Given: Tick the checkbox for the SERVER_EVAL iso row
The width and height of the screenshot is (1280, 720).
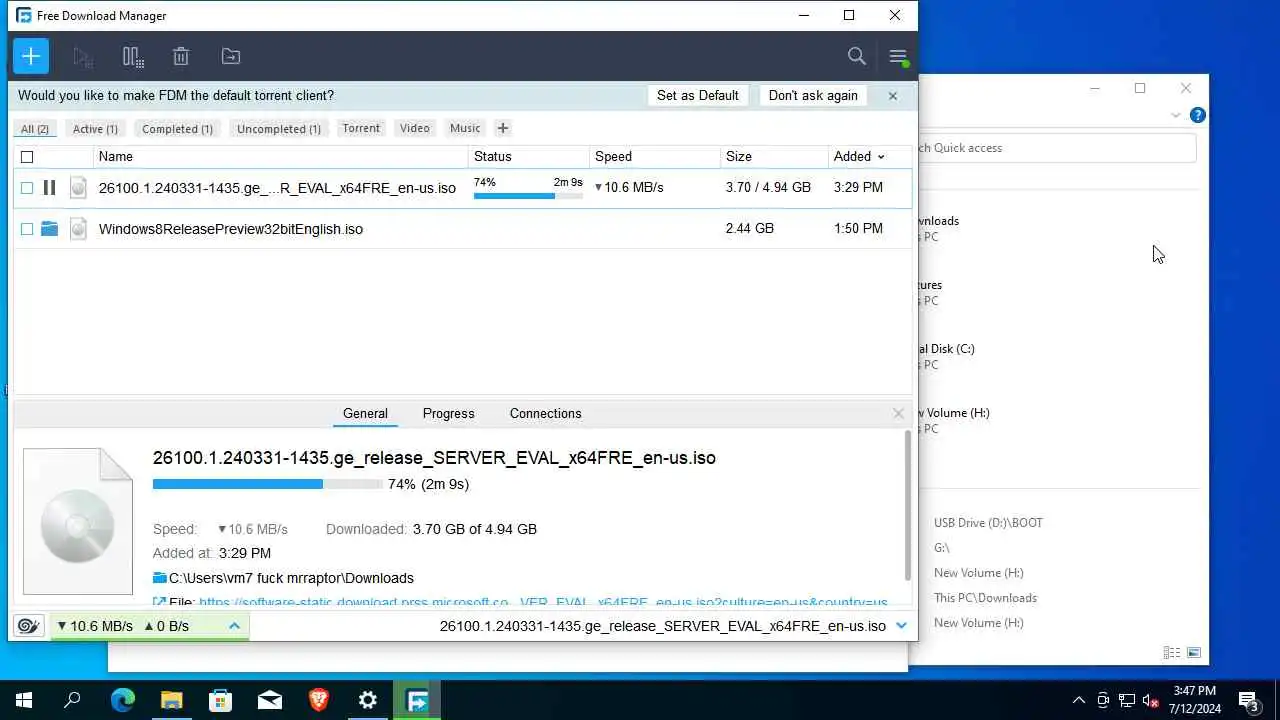Looking at the screenshot, I should (27, 188).
